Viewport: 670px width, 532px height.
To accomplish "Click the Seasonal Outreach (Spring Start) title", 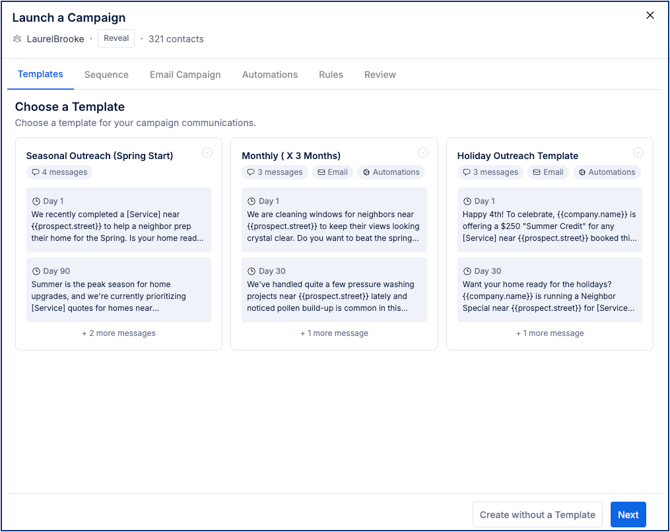I will point(100,156).
